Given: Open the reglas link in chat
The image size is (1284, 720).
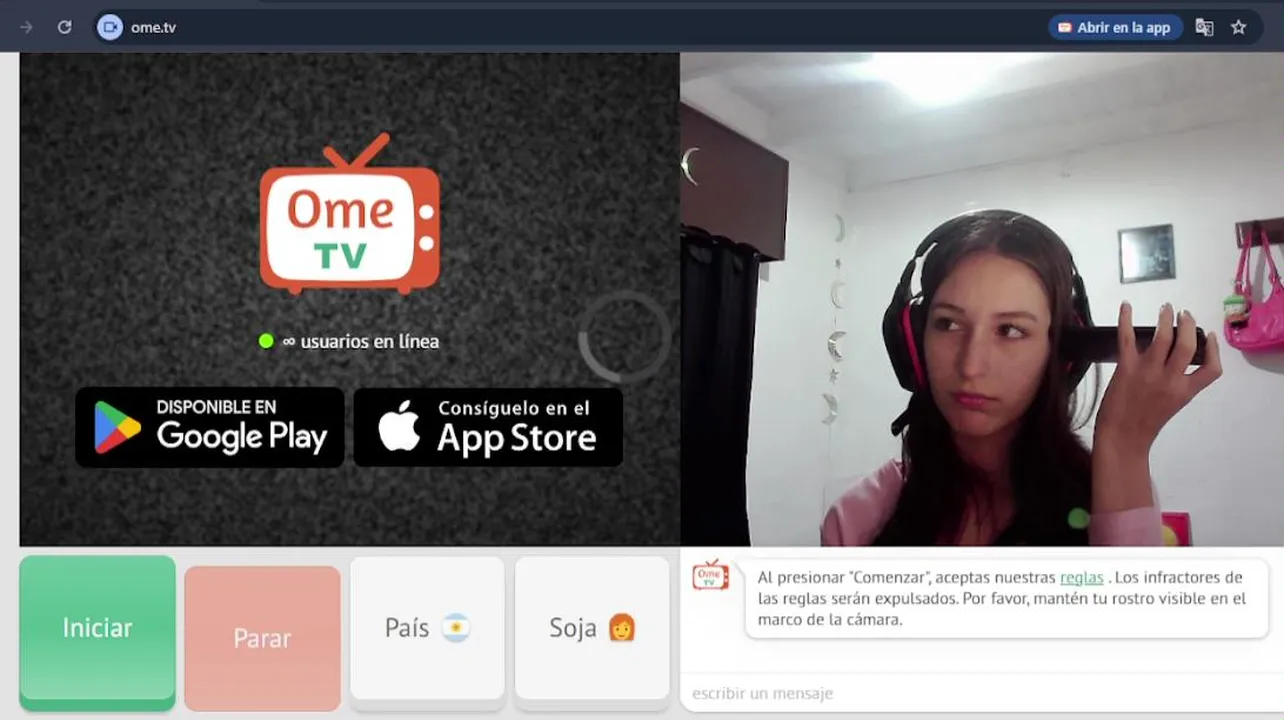Looking at the screenshot, I should click(x=1081, y=577).
